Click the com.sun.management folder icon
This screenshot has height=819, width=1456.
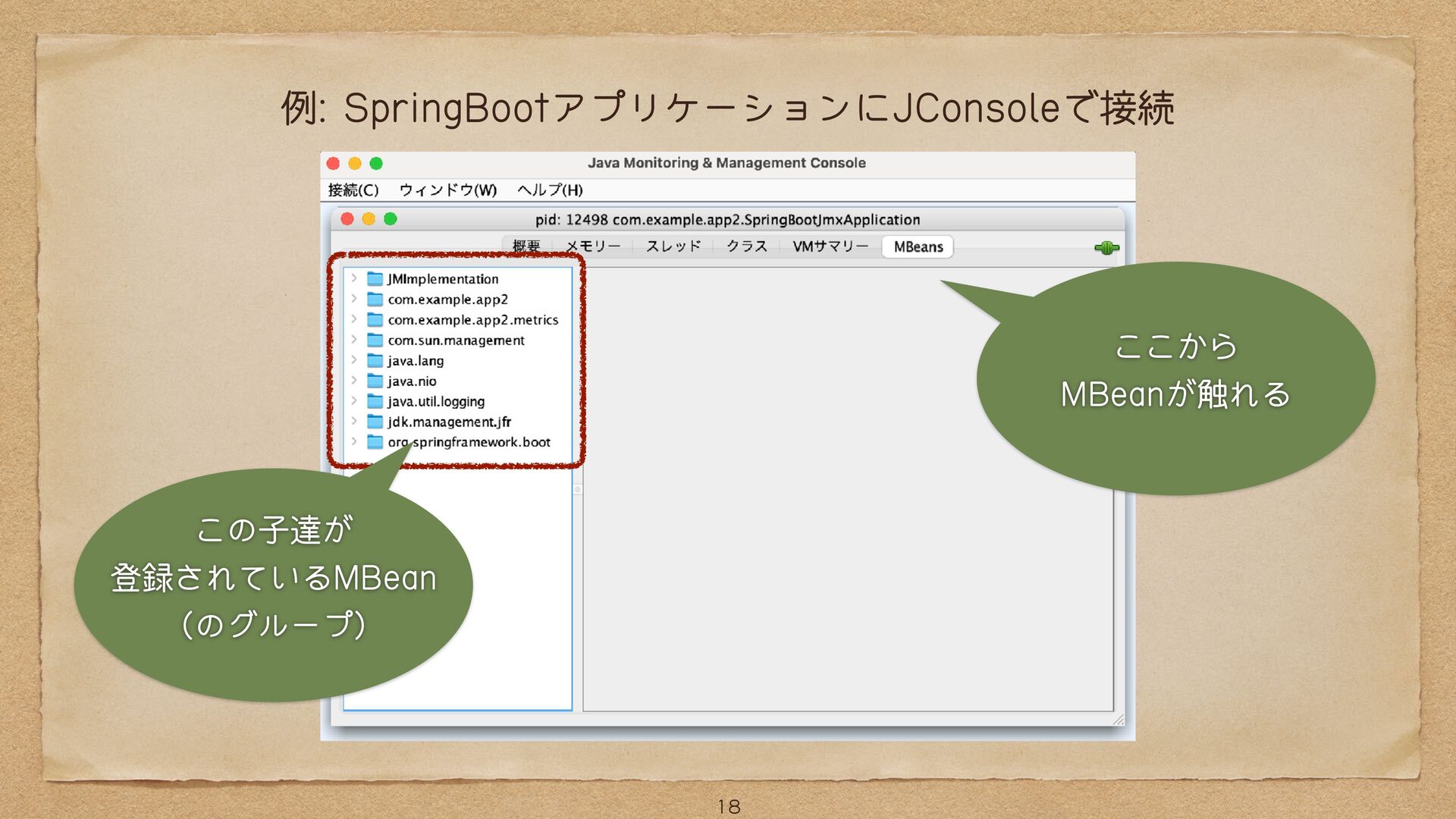[x=375, y=340]
